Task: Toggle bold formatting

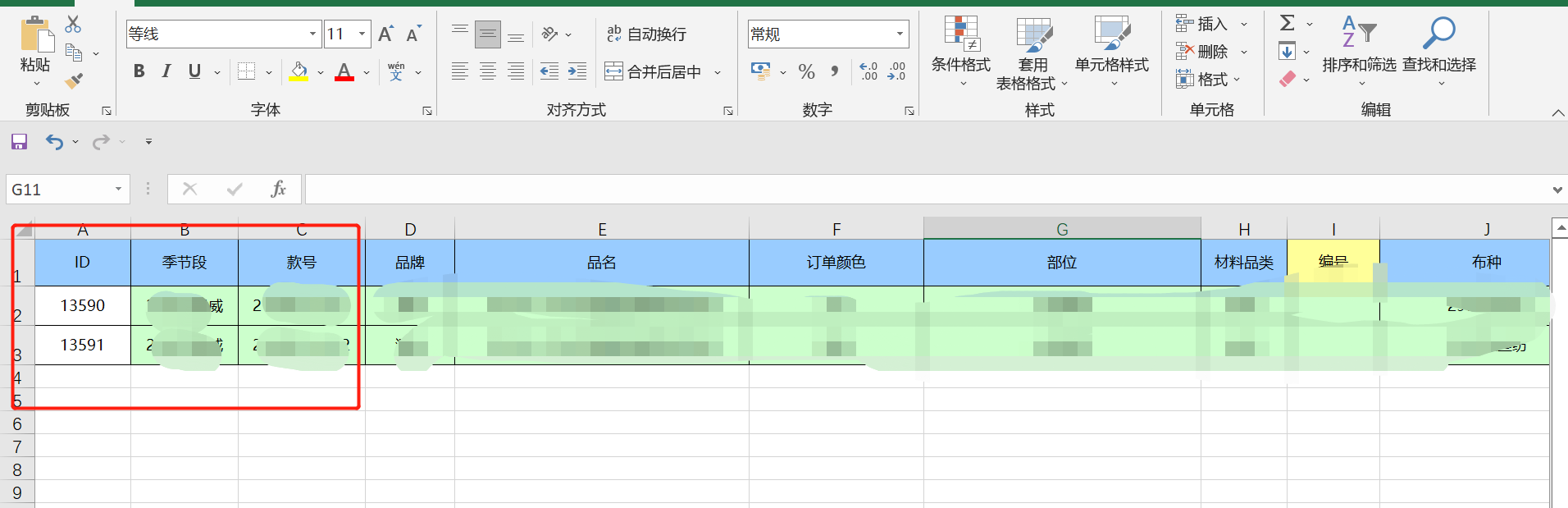Action: [139, 71]
